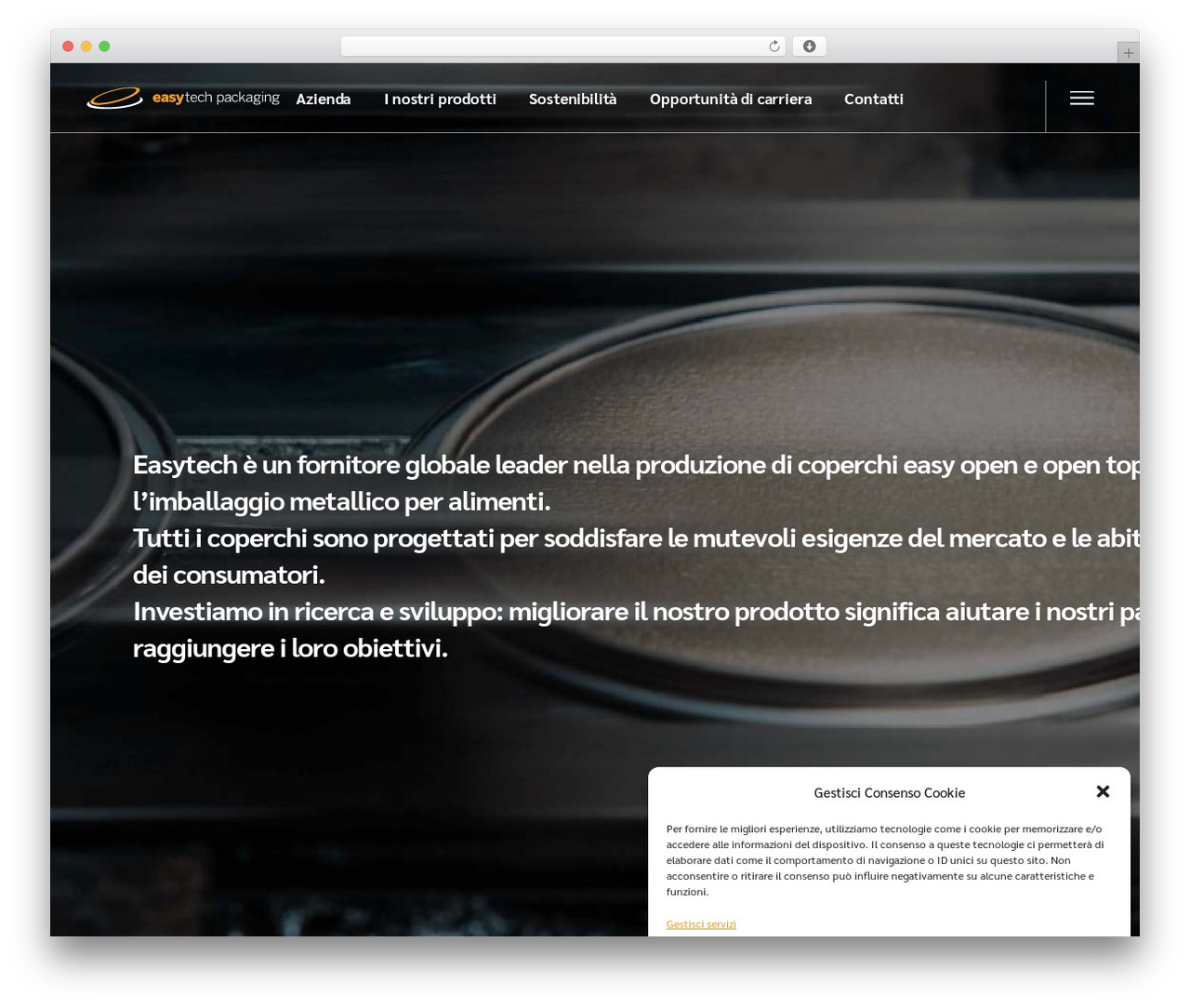Add a new browser tab
This screenshot has height=1008, width=1190.
point(1128,53)
